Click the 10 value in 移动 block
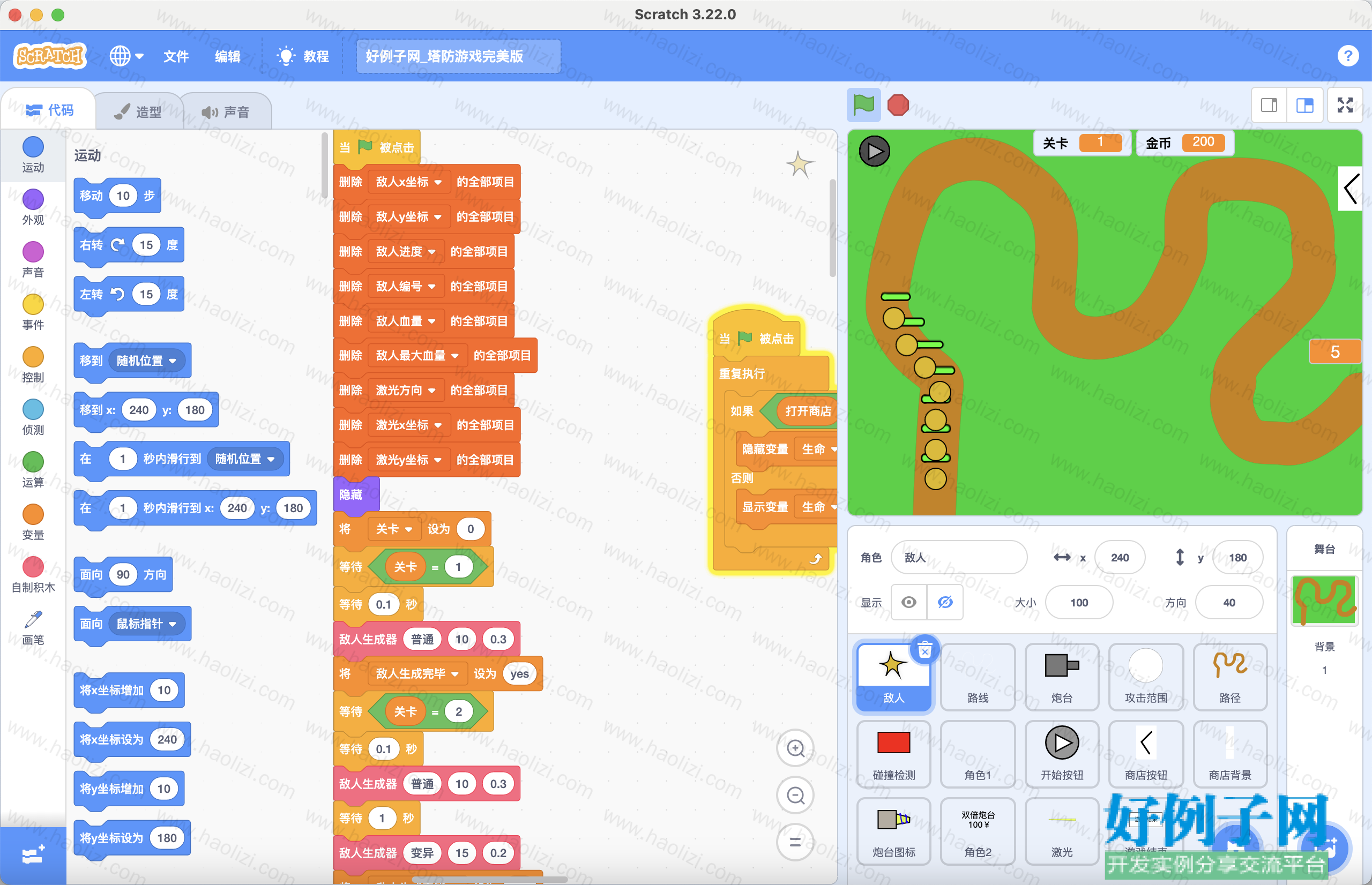Viewport: 1372px width, 885px height. coord(123,196)
